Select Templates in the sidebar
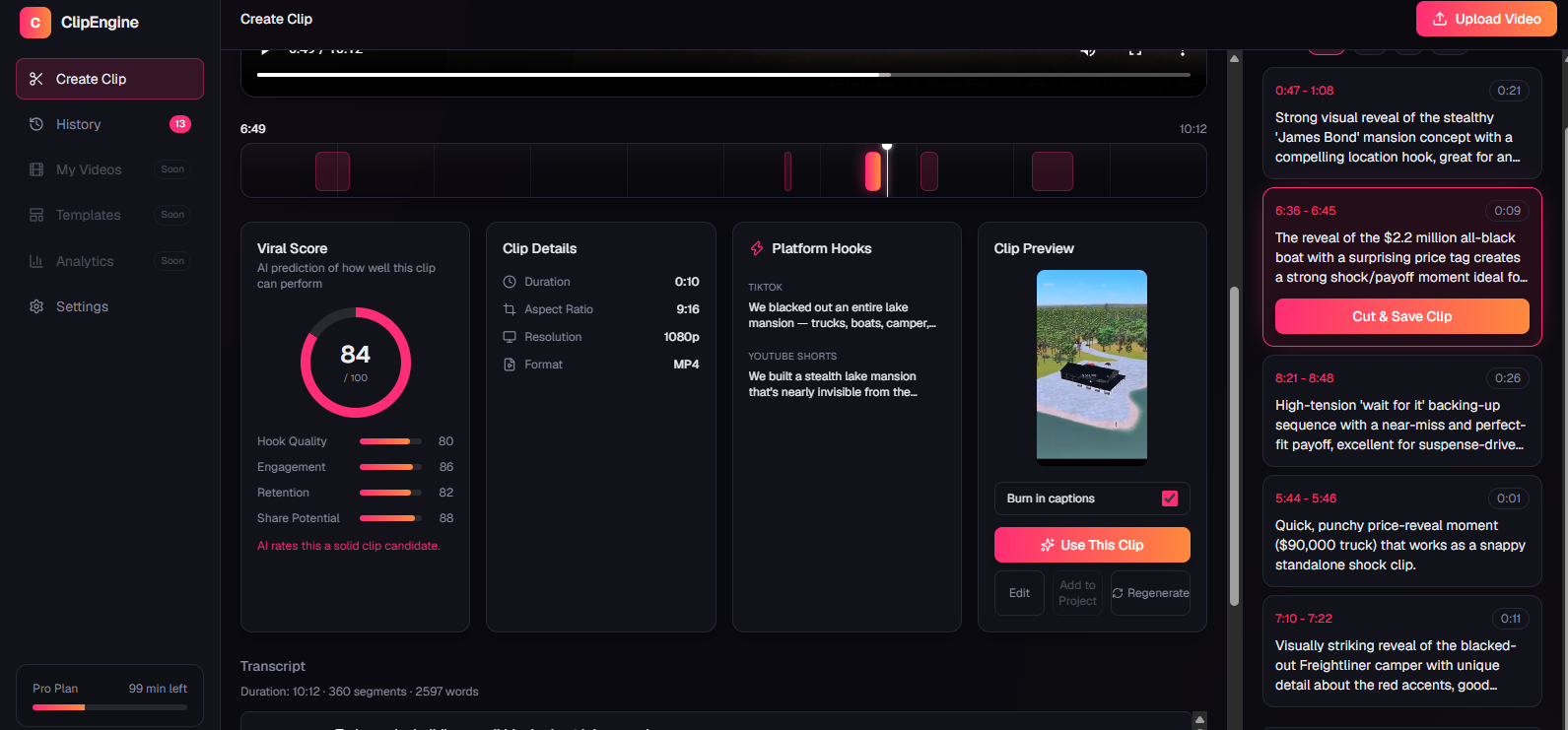1568x730 pixels. click(109, 215)
